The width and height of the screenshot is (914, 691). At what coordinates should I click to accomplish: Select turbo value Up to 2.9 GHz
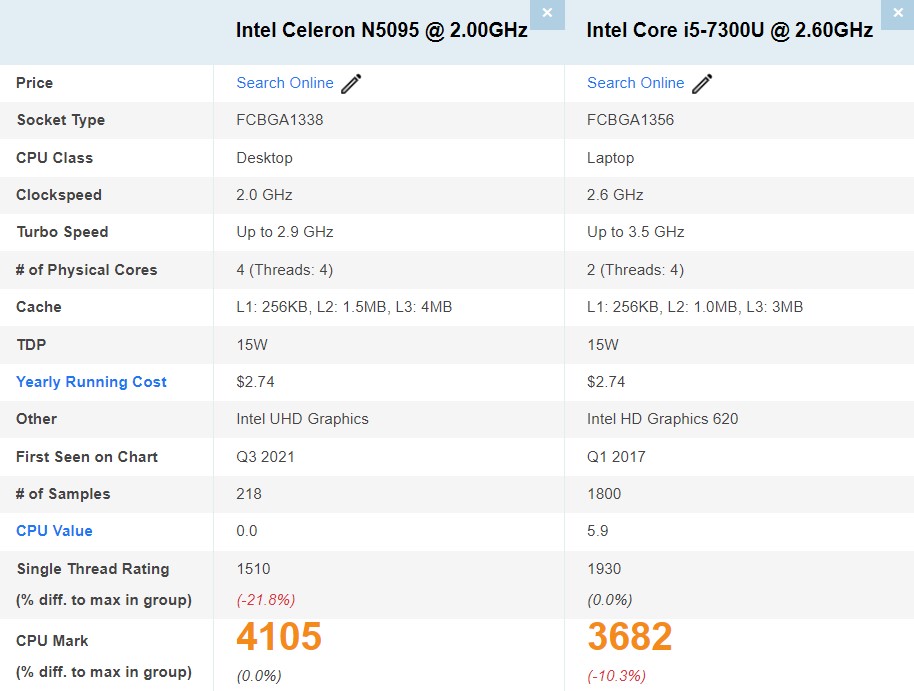tap(285, 232)
